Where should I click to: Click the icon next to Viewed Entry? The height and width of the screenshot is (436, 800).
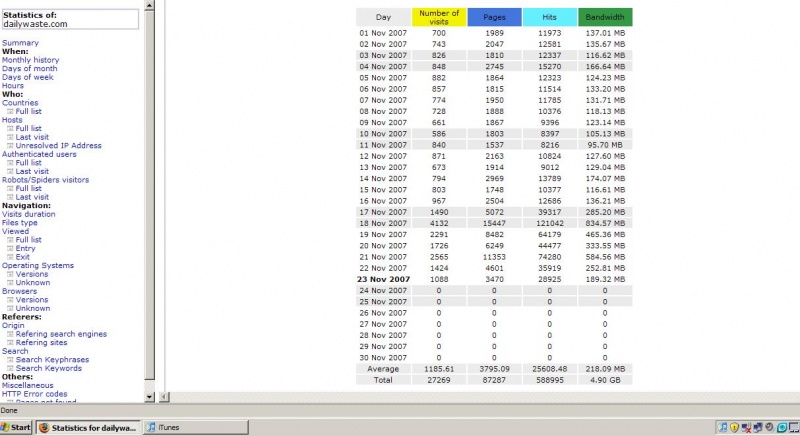point(11,248)
